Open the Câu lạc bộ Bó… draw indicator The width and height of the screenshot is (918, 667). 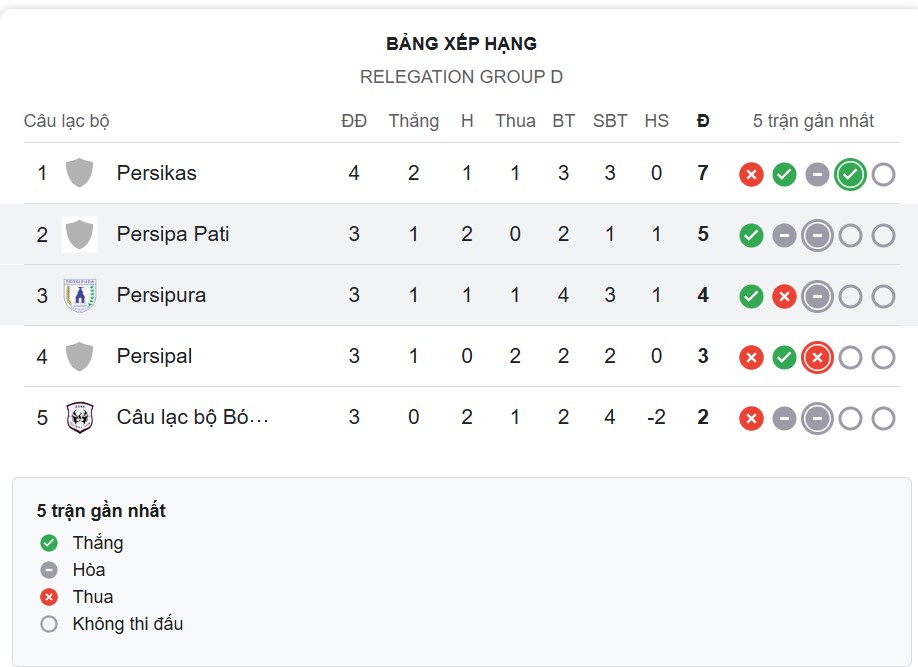[x=817, y=417]
